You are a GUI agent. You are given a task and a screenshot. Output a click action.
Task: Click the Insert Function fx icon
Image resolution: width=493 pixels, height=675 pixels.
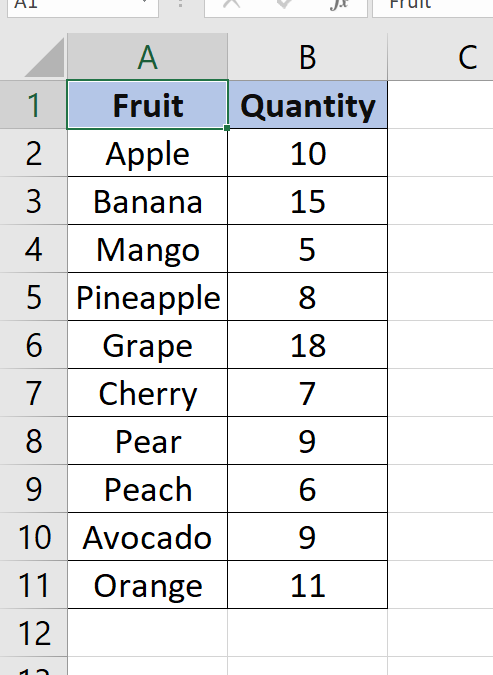coord(339,4)
